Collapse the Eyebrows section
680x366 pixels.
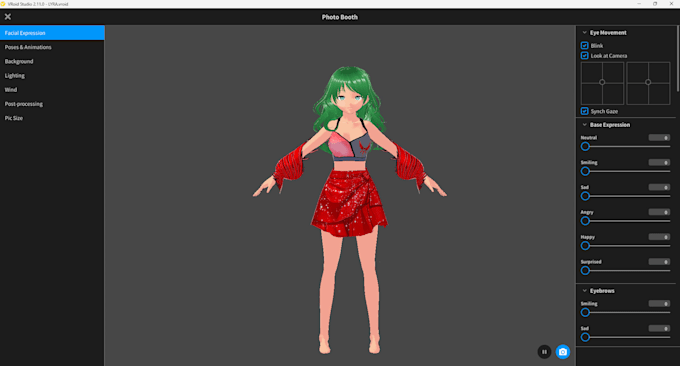coord(585,291)
